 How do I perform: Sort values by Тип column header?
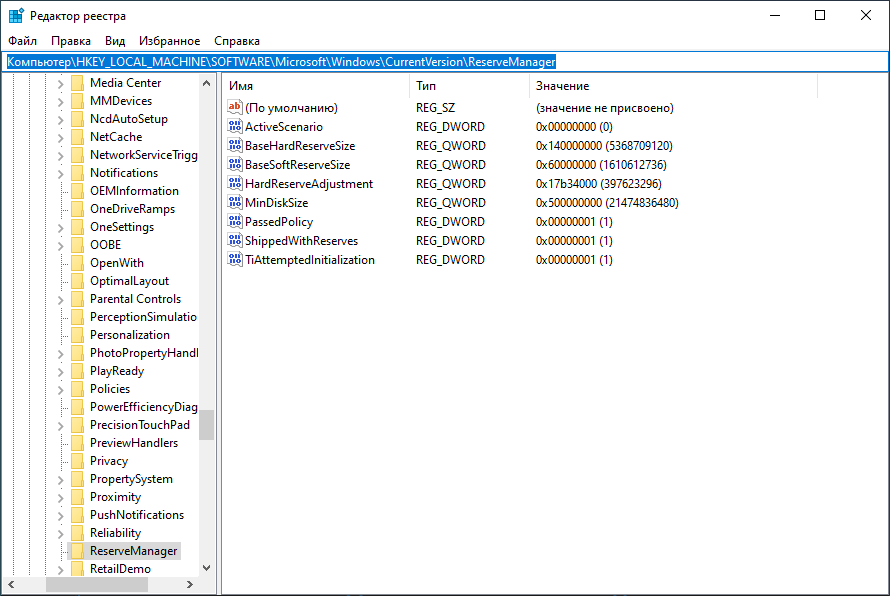click(x=469, y=86)
